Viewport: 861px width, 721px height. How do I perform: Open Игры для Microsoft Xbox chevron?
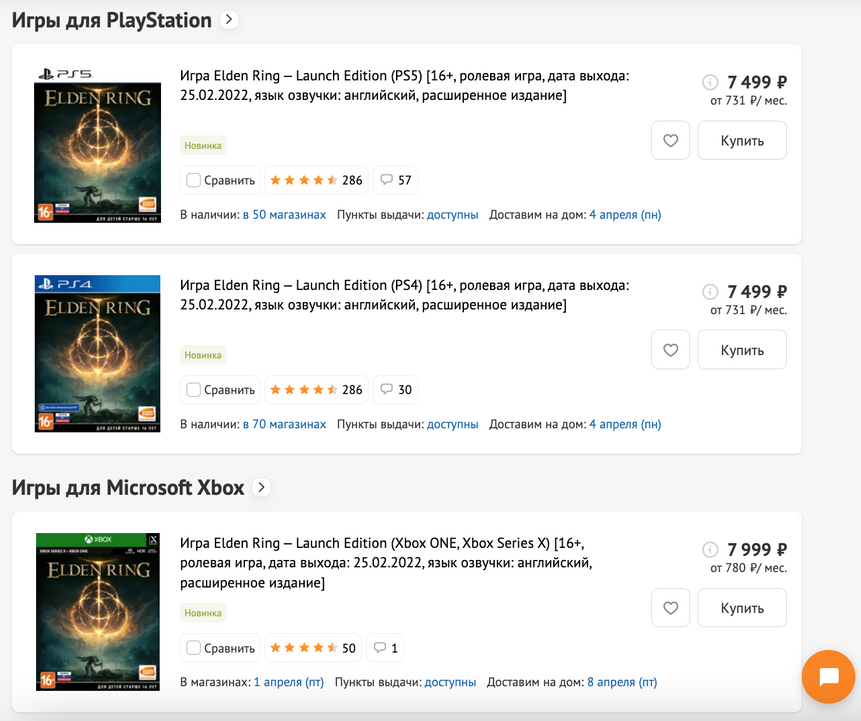261,487
